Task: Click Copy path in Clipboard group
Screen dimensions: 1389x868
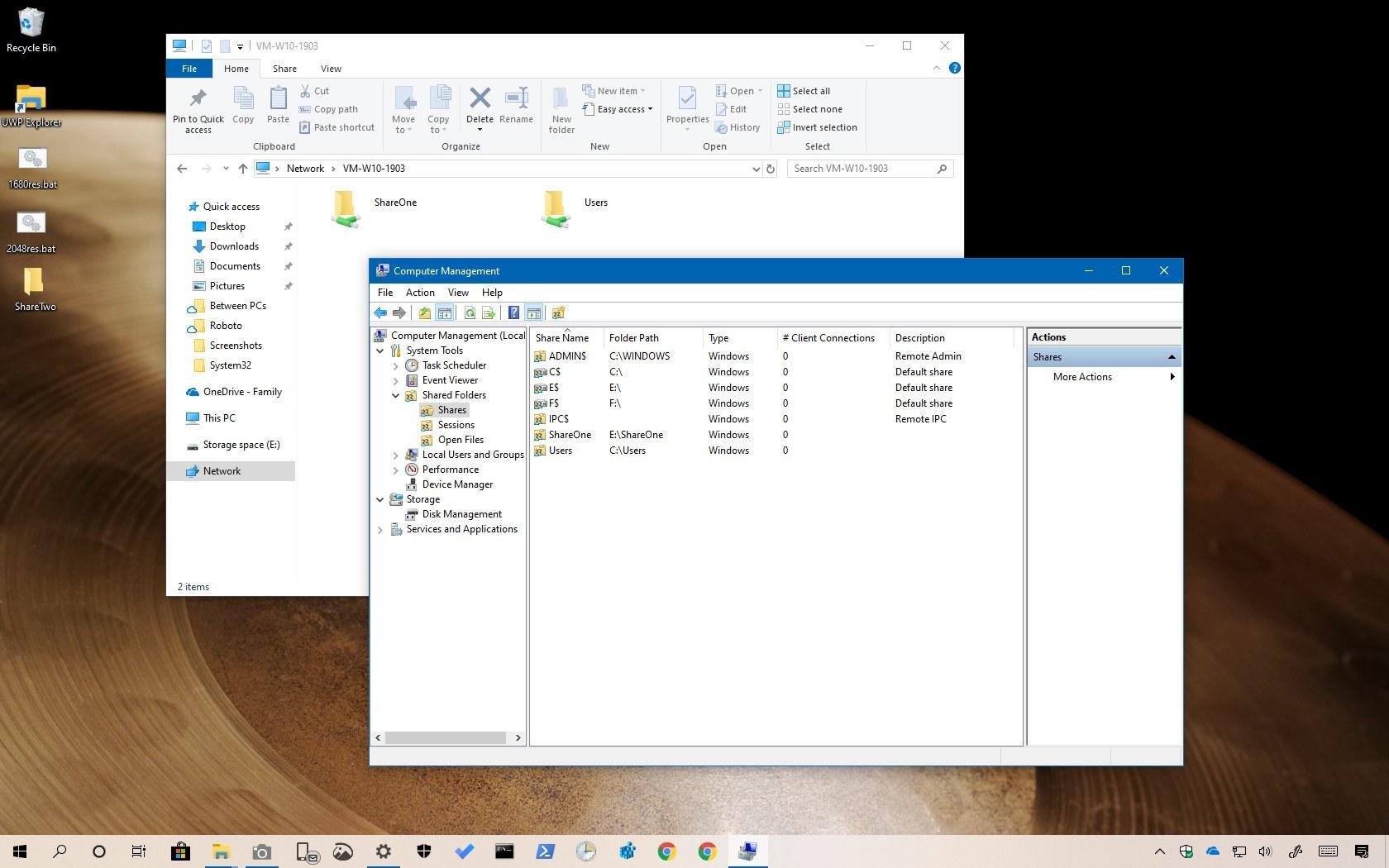Action: (328, 109)
